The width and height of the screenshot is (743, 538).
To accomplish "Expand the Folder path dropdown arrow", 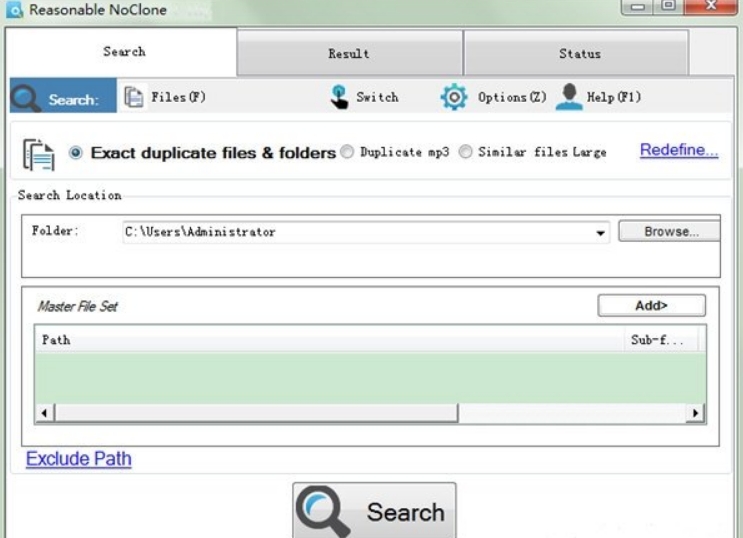I will tap(600, 233).
